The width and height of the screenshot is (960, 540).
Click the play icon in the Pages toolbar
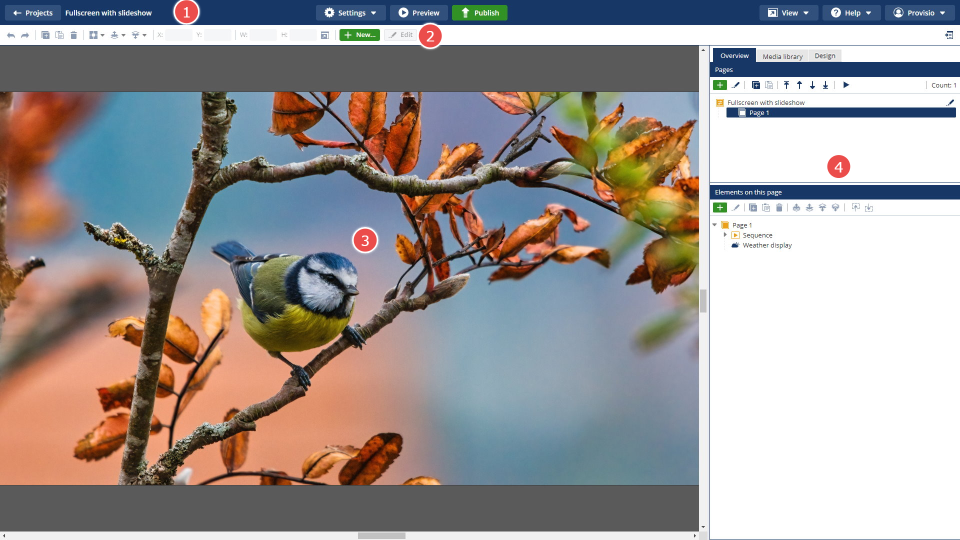click(846, 85)
